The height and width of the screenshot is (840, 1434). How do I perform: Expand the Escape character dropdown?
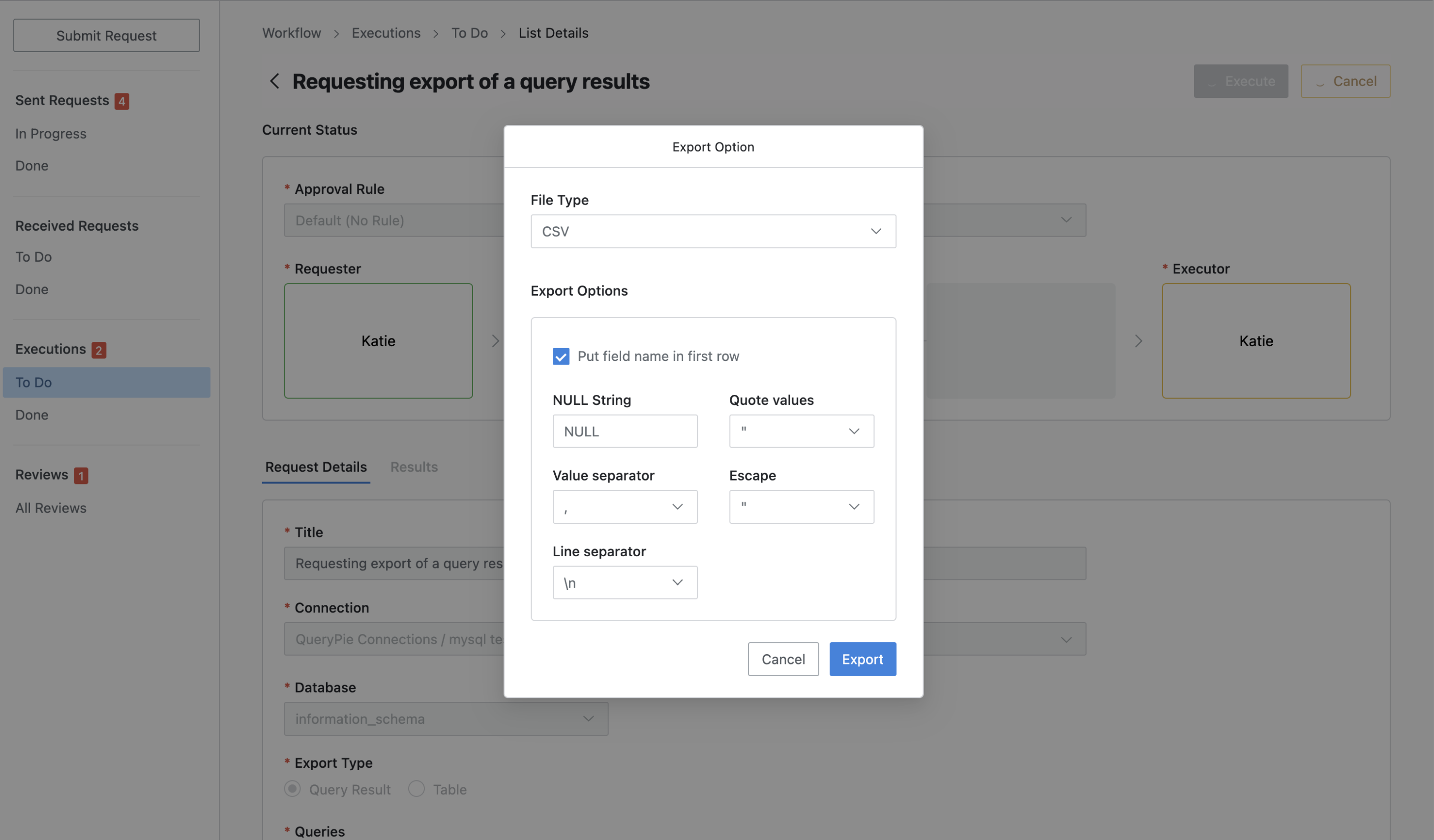(x=801, y=507)
